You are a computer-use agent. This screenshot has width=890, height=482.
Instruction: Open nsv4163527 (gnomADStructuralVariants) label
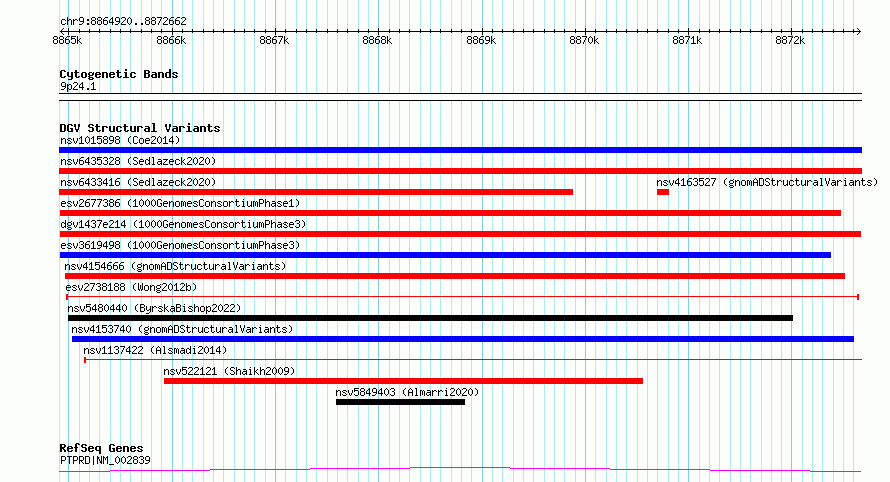click(x=767, y=182)
